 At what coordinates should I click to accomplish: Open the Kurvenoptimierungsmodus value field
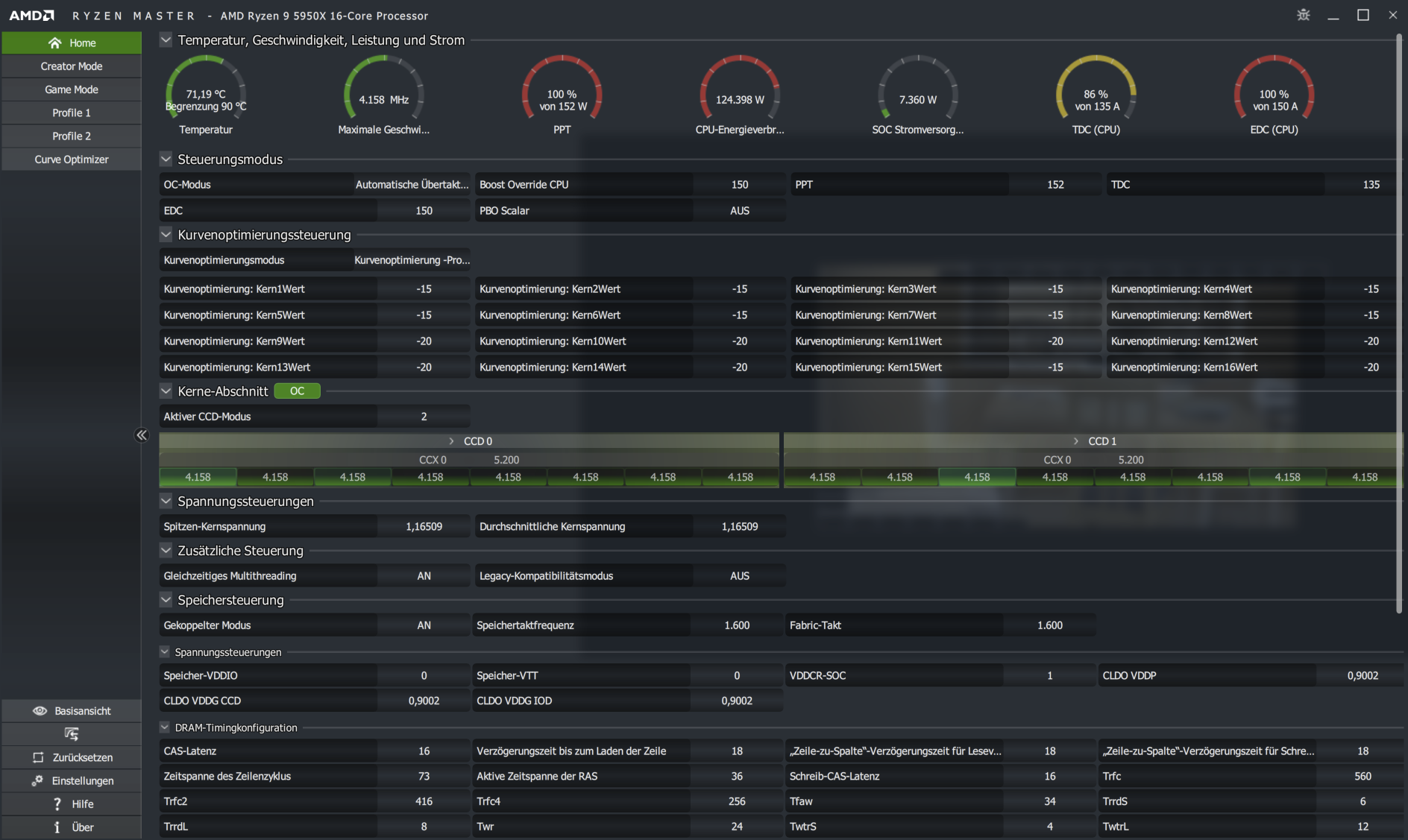point(412,260)
